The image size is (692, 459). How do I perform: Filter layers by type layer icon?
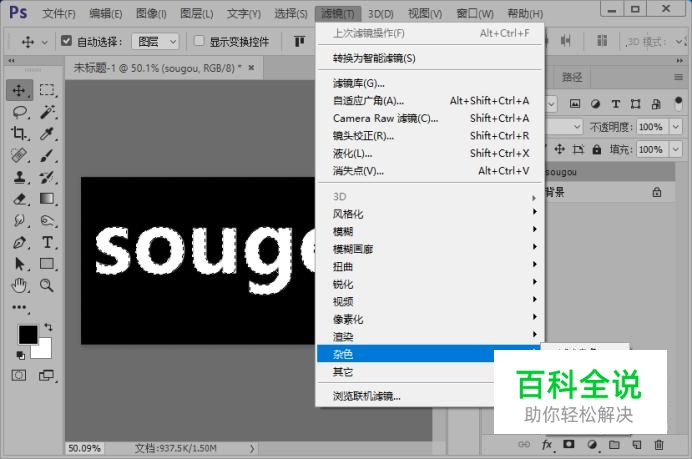point(616,104)
